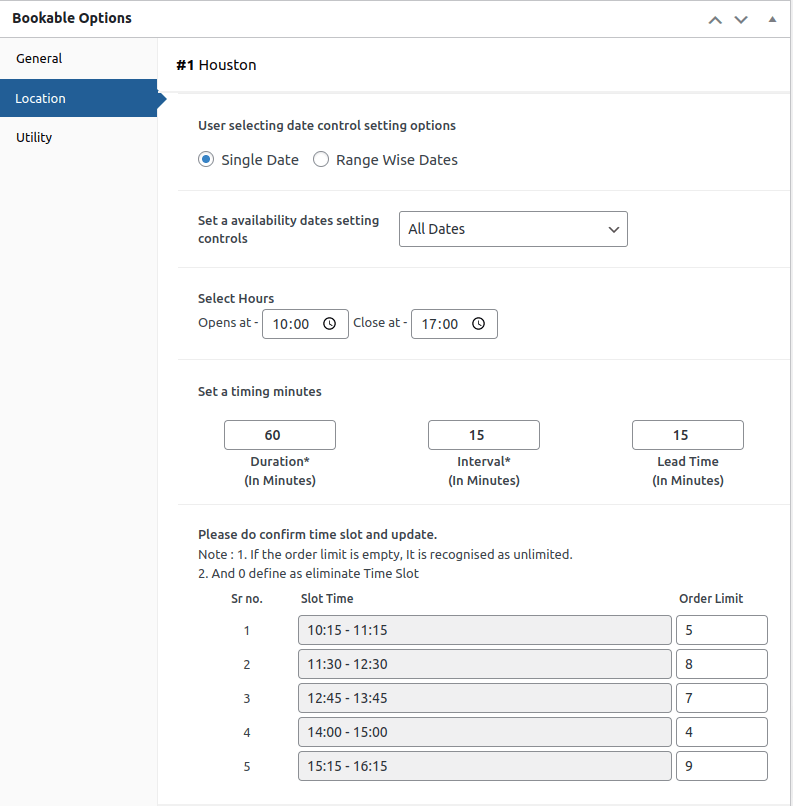Screen dimensions: 793x806
Task: Open the Location settings tab
Action: [x=40, y=98]
